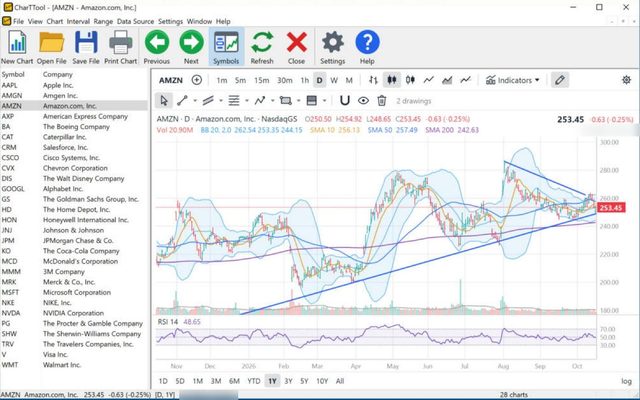The height and width of the screenshot is (400, 640).
Task: Select the last line-style chart type icon
Action: [x=466, y=80]
